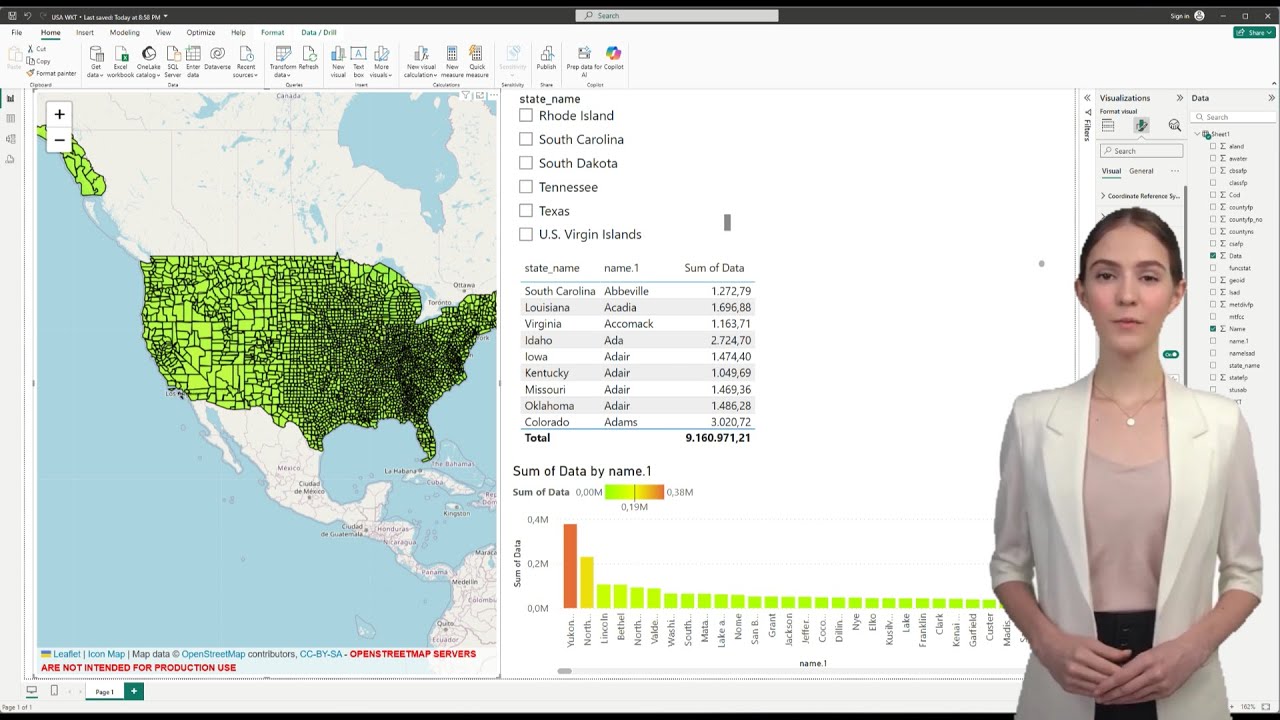Image resolution: width=1280 pixels, height=720 pixels.
Task: Open the Optimize ribbon tab
Action: pyautogui.click(x=200, y=32)
